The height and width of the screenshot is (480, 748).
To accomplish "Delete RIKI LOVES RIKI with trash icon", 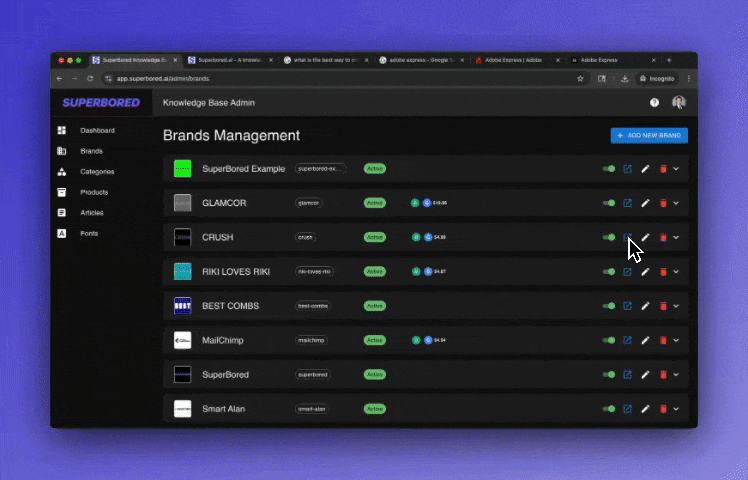I will (663, 272).
